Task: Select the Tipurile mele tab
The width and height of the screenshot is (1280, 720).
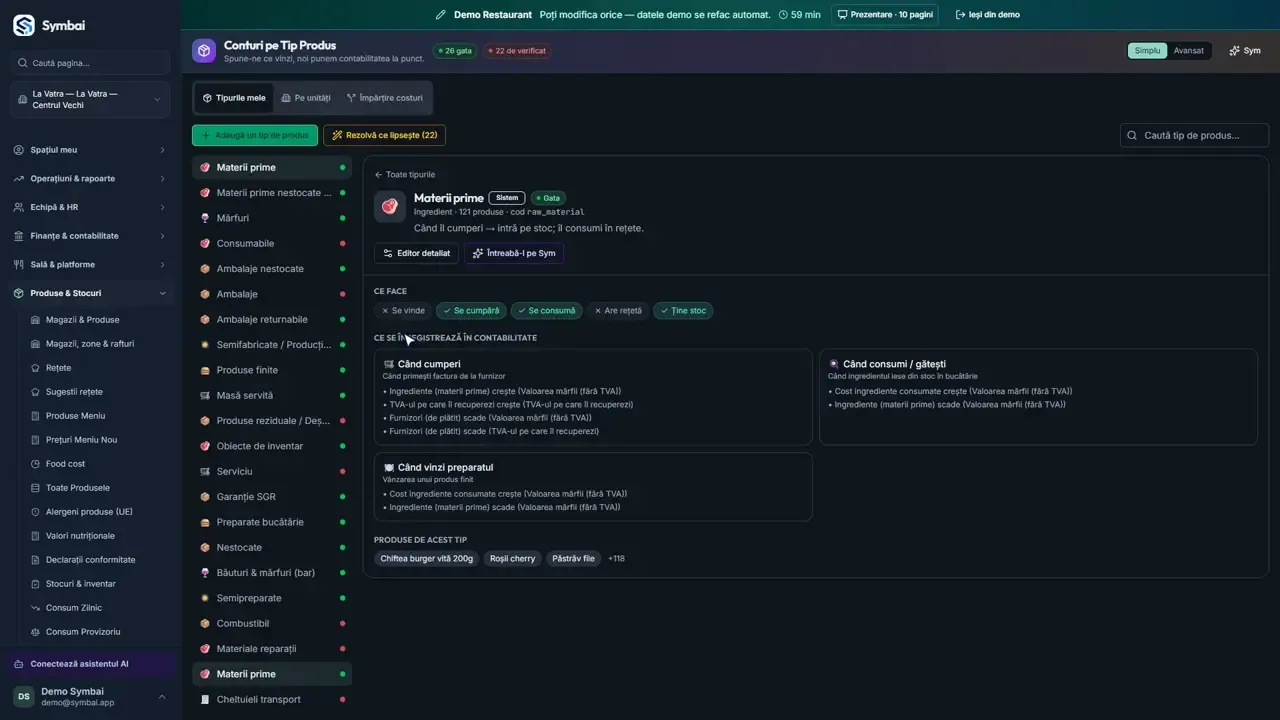Action: click(x=234, y=98)
